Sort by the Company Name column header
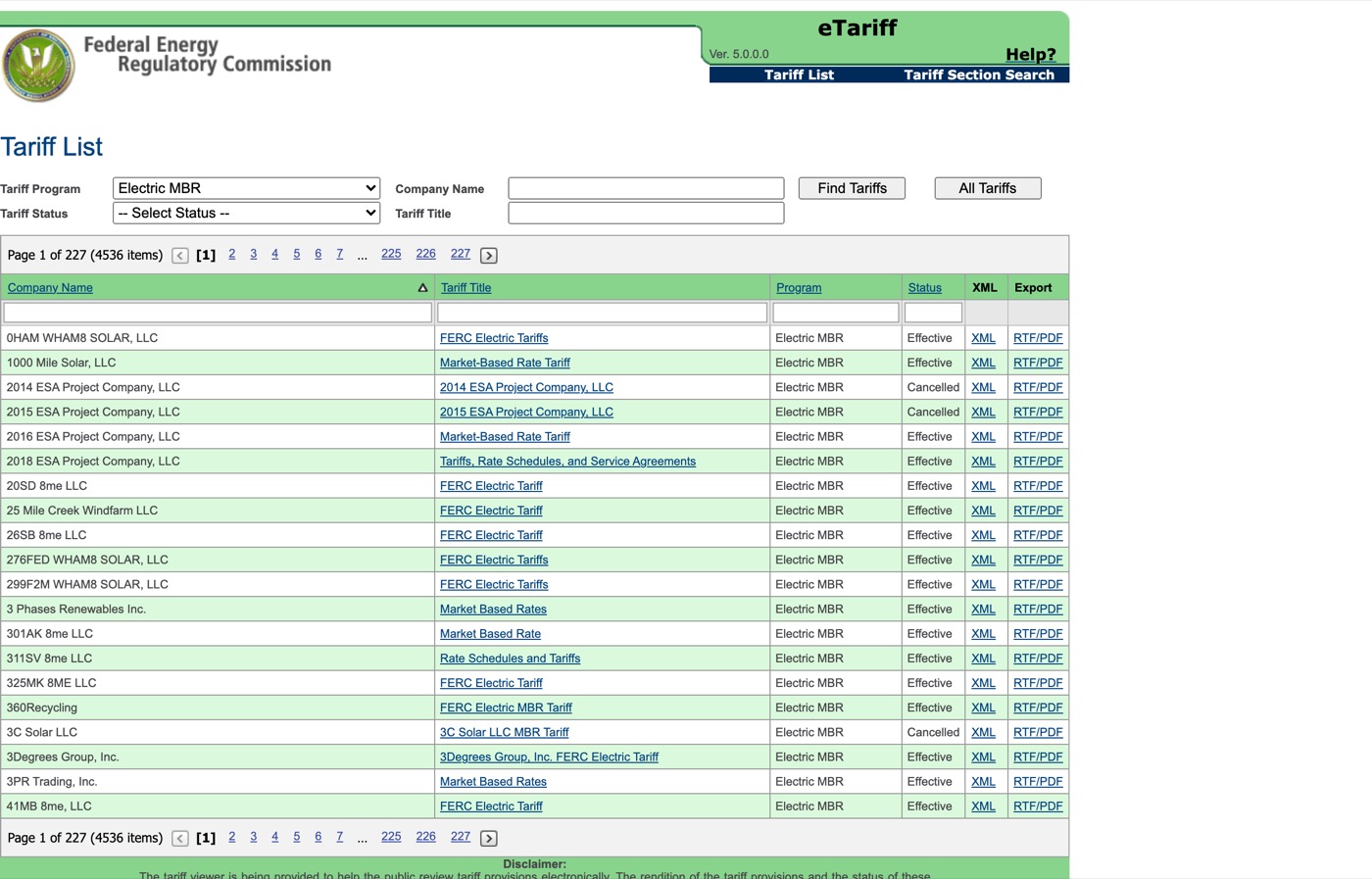The image size is (1372, 879). pyautogui.click(x=50, y=288)
